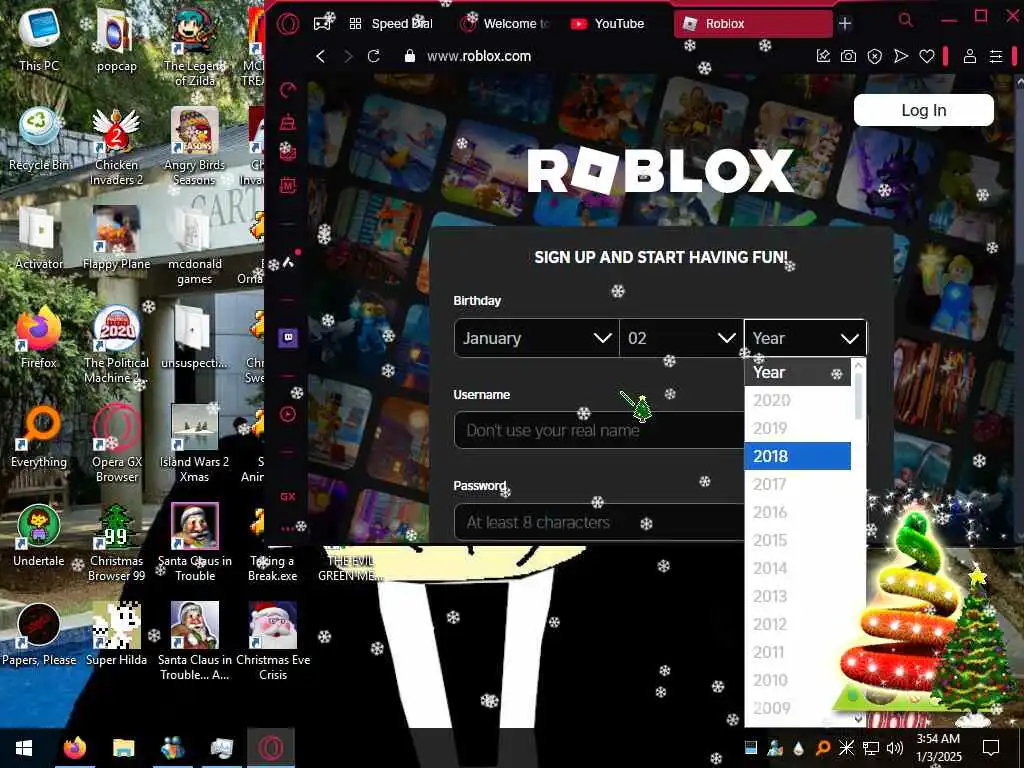Select the Papers, Please desktop icon
The width and height of the screenshot is (1024, 768).
[x=39, y=635]
